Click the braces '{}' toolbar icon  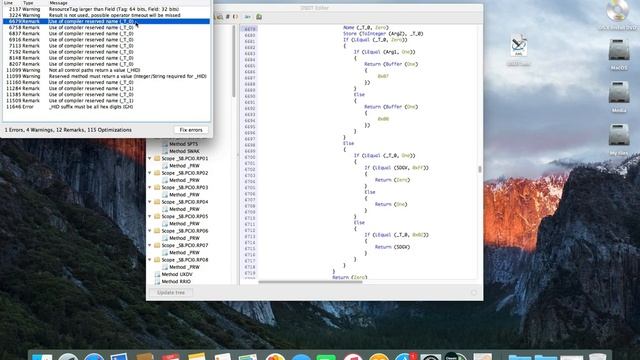click(236, 17)
